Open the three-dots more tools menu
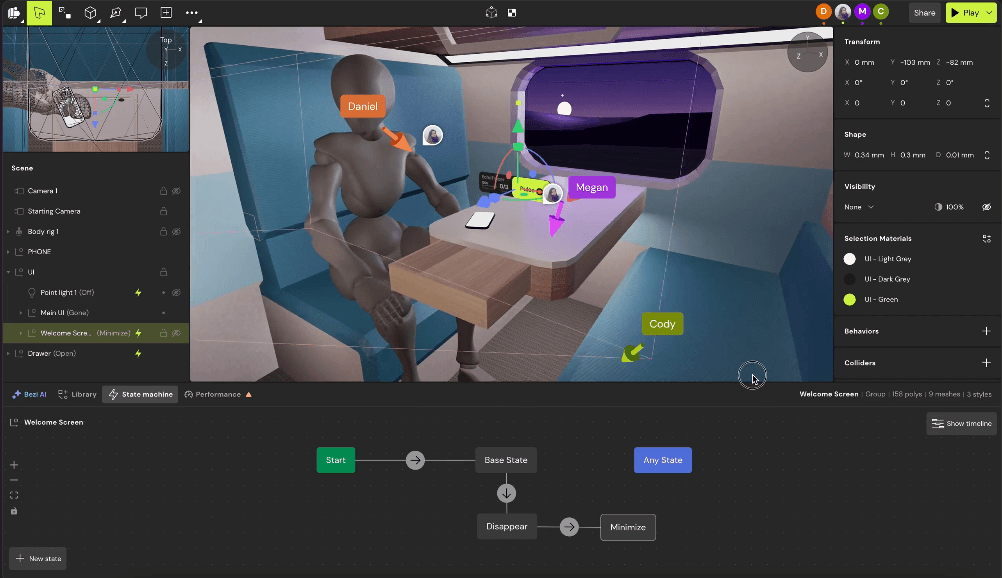The width and height of the screenshot is (1002, 578). [192, 13]
